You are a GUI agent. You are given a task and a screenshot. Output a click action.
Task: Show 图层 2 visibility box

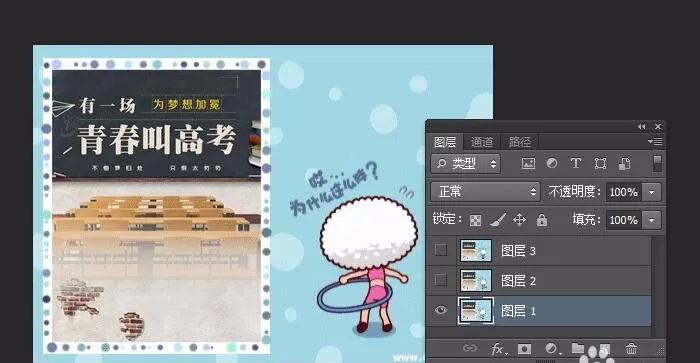(x=441, y=280)
